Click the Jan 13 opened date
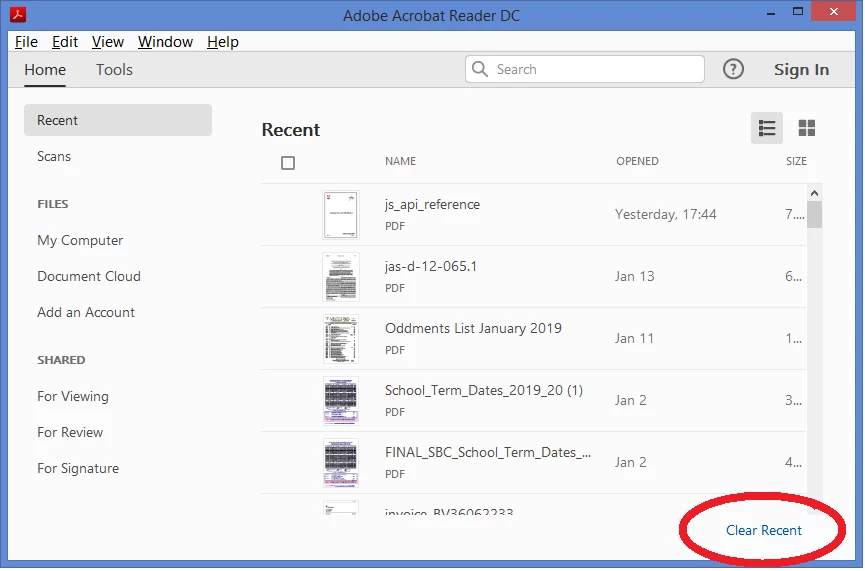865x571 pixels. [x=634, y=276]
